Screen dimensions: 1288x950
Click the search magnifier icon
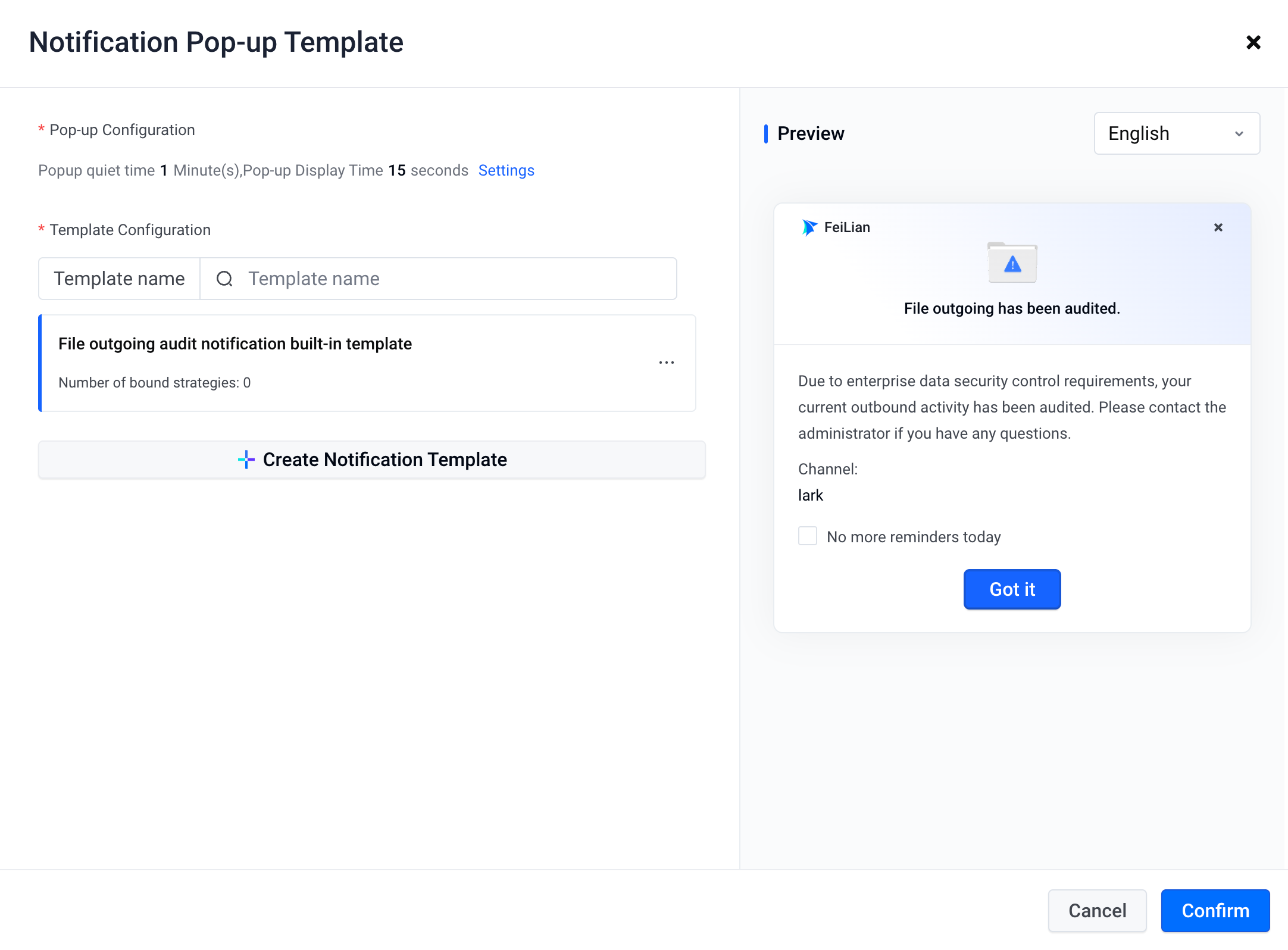(224, 279)
